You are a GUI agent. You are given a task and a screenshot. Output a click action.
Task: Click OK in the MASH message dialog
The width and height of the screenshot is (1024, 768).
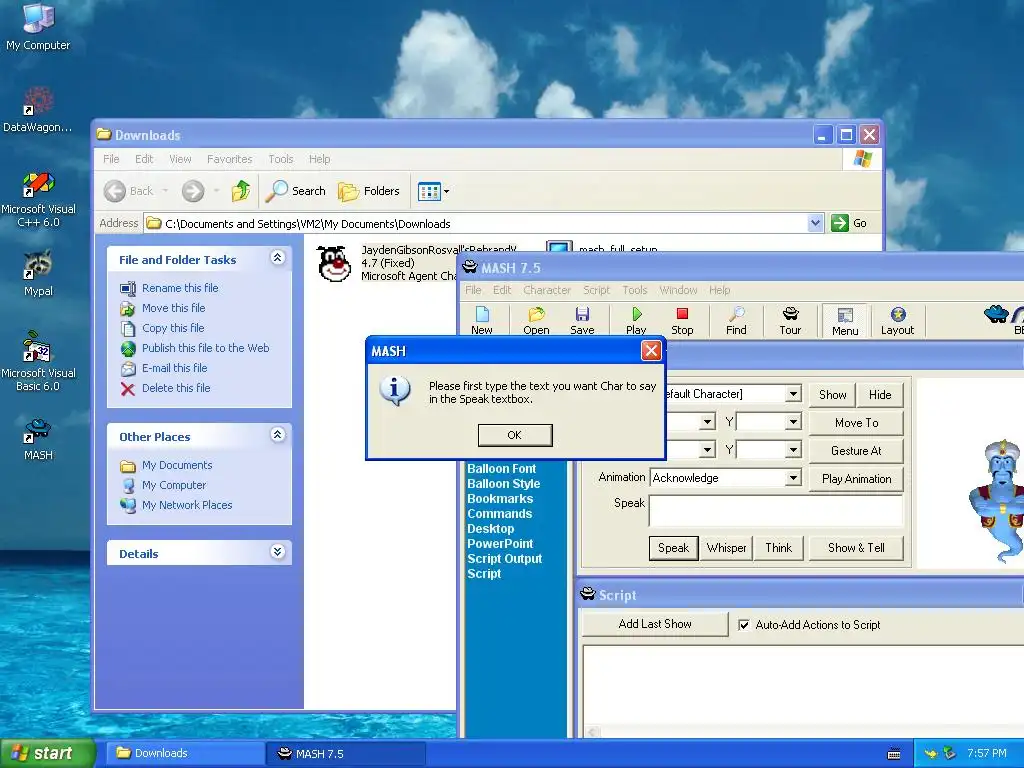[x=515, y=435]
